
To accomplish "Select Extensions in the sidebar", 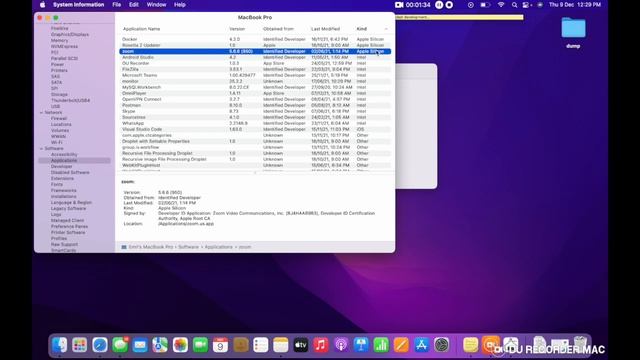I will 62,178.
